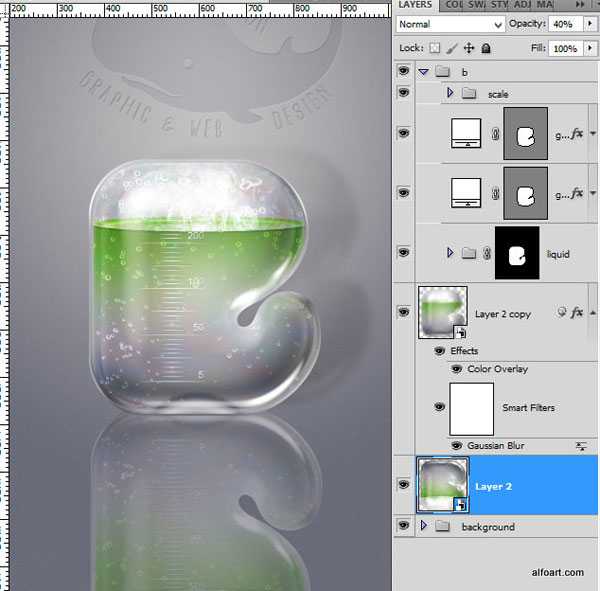Select Layer 2 thumbnail
The height and width of the screenshot is (591, 600).
(443, 485)
